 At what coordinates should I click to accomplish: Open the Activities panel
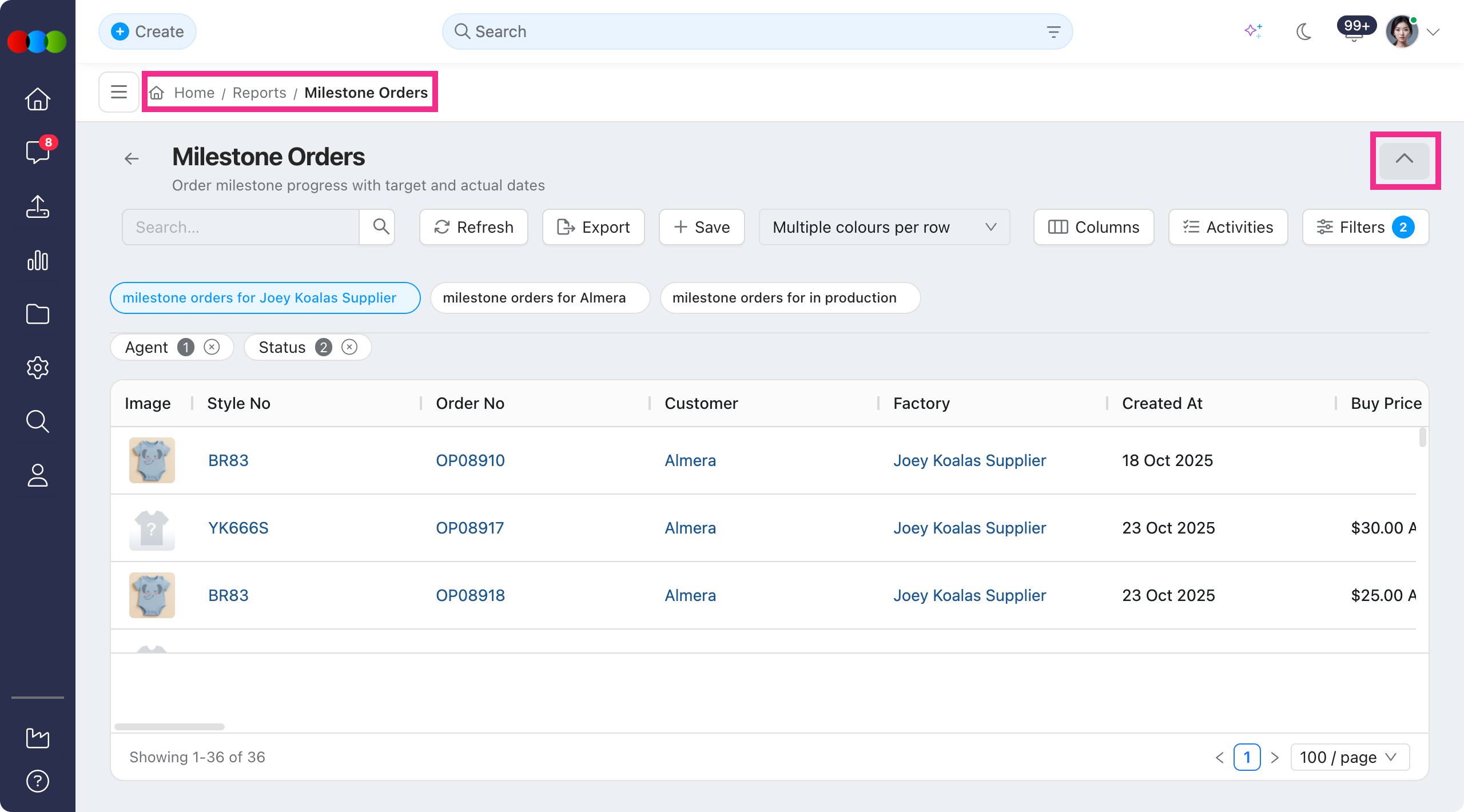click(x=1228, y=227)
